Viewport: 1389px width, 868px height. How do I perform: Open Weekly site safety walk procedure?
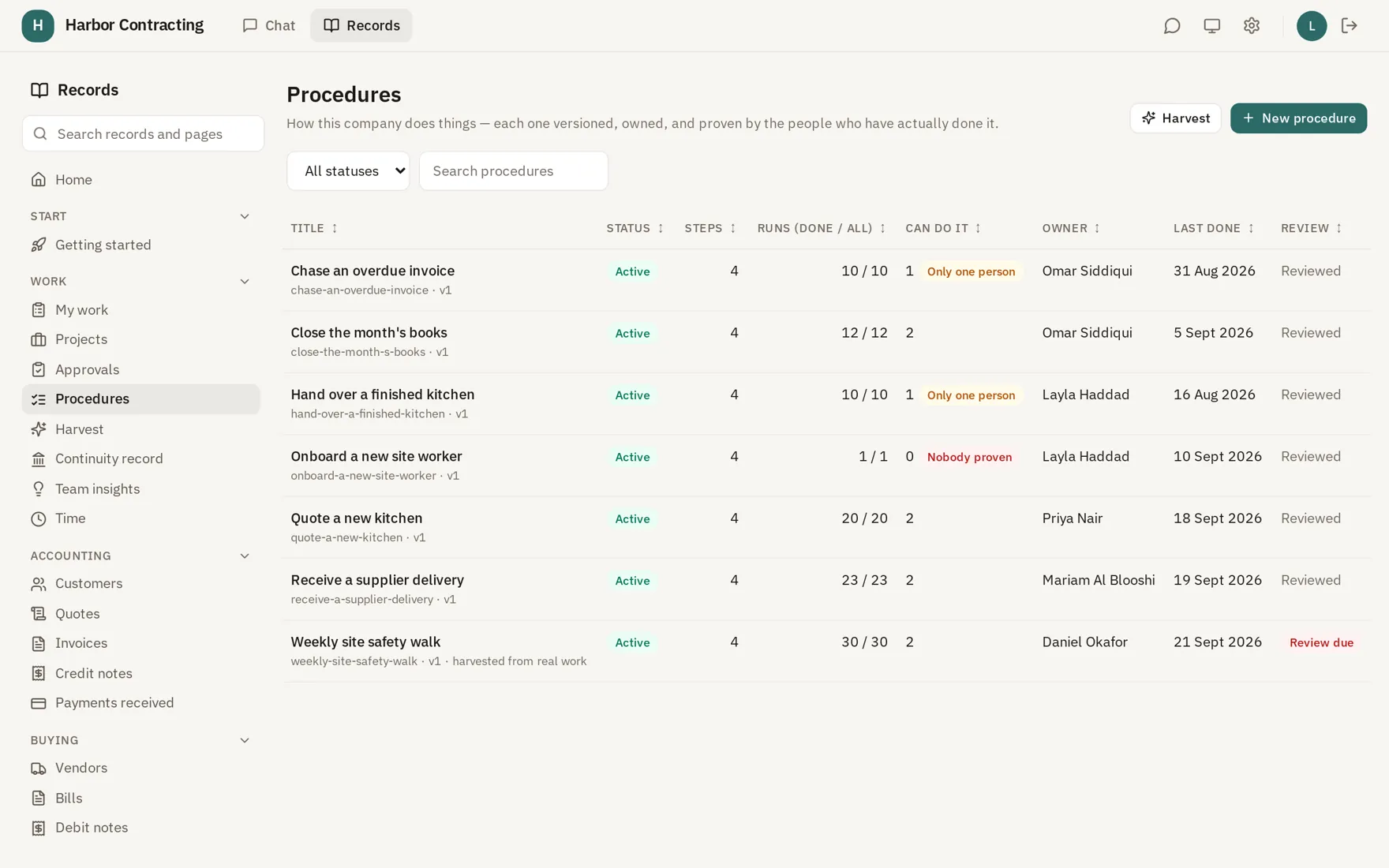tap(365, 642)
